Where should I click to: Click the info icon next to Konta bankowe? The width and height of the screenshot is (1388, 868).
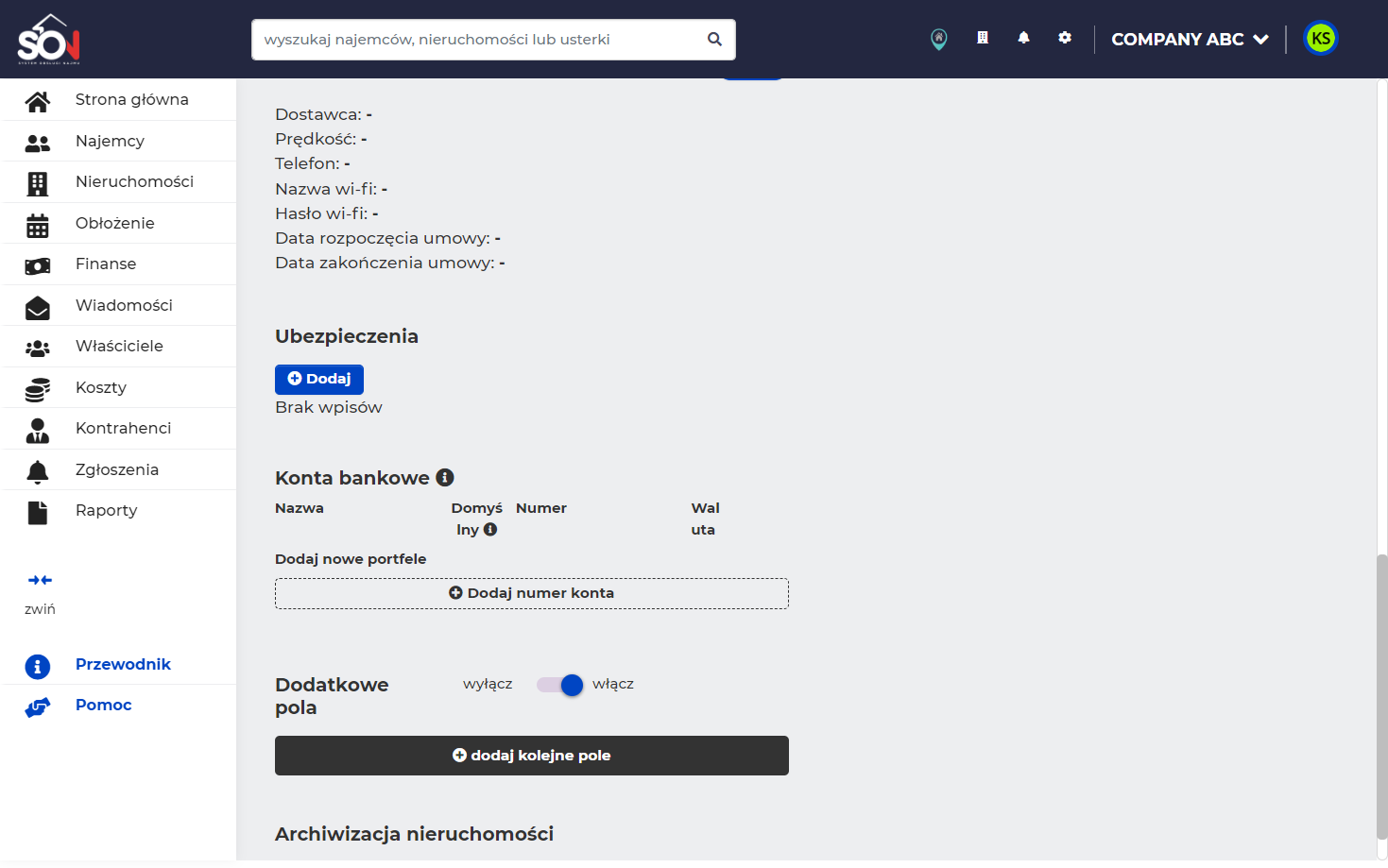point(445,478)
